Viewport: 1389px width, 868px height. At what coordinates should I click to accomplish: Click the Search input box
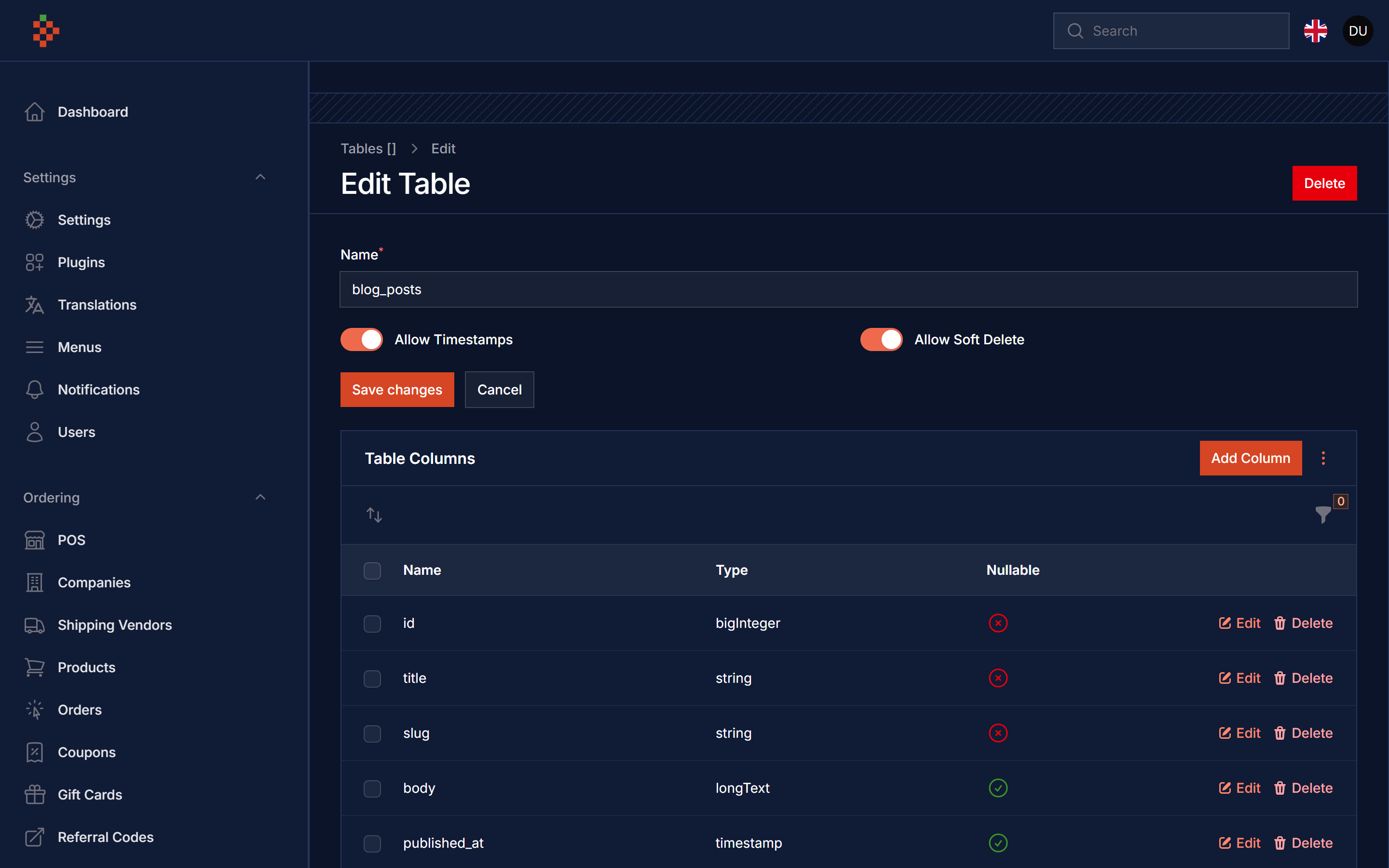pyautogui.click(x=1171, y=31)
